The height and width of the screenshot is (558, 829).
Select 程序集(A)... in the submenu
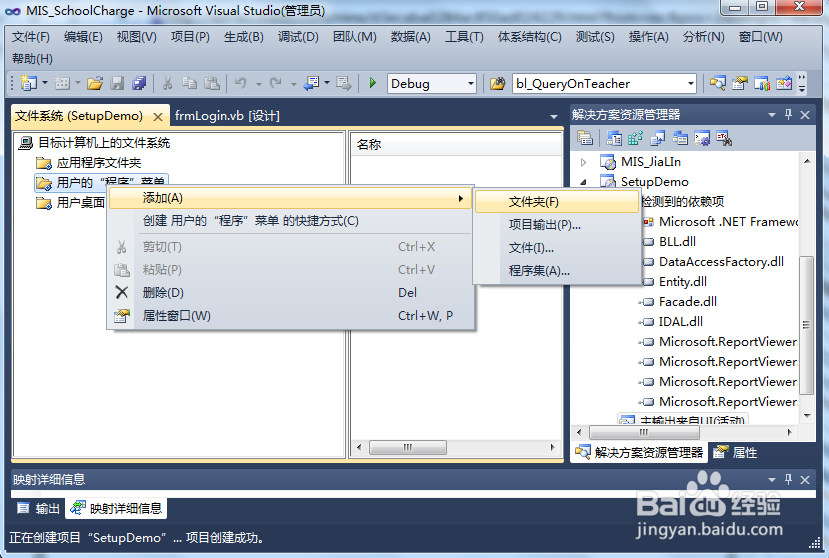557,271
